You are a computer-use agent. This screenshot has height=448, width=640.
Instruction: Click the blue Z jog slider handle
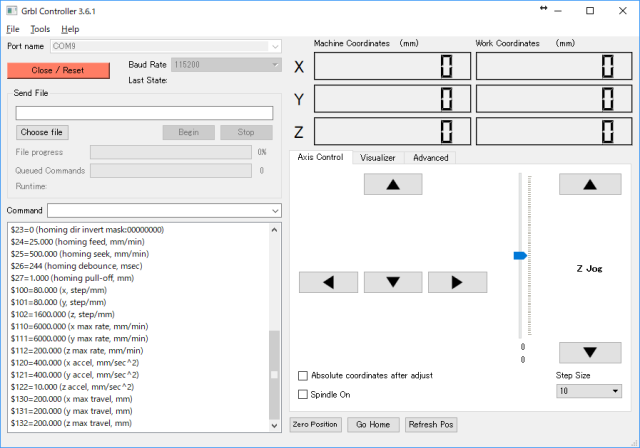[520, 256]
